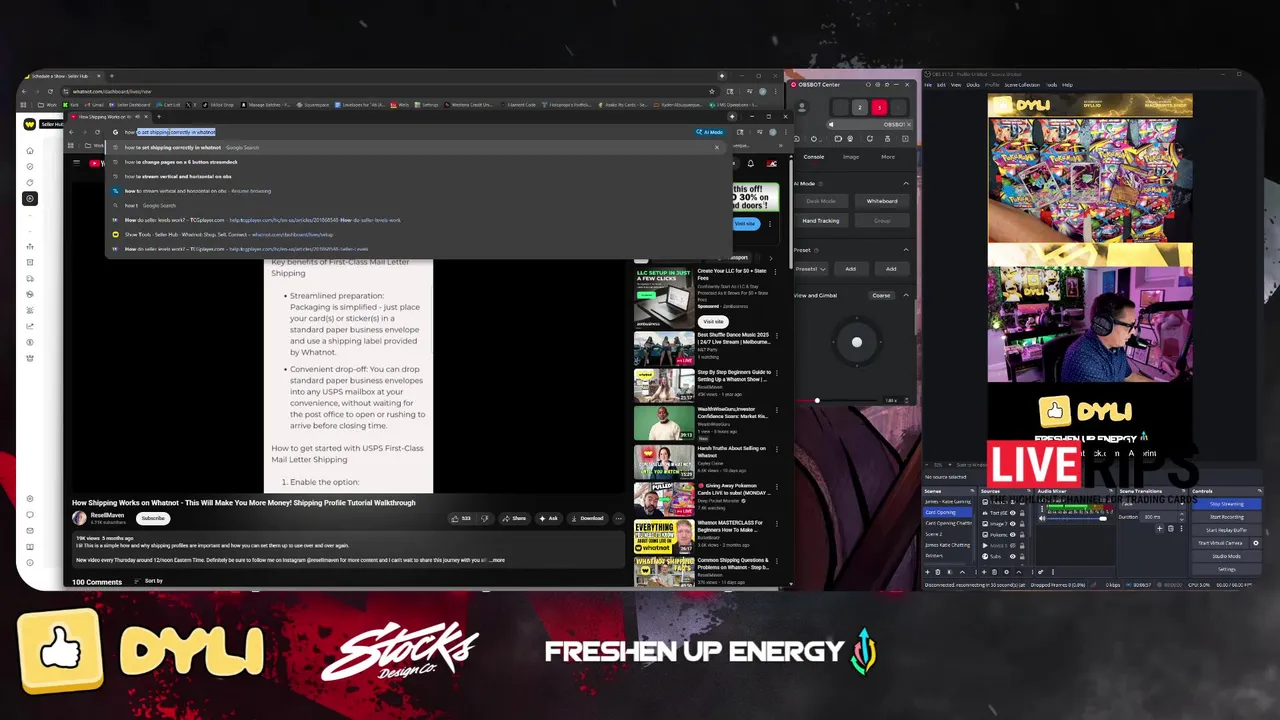
Task: Open OBS Audio Mixer advanced properties gear
Action: pyautogui.click(x=1040, y=572)
